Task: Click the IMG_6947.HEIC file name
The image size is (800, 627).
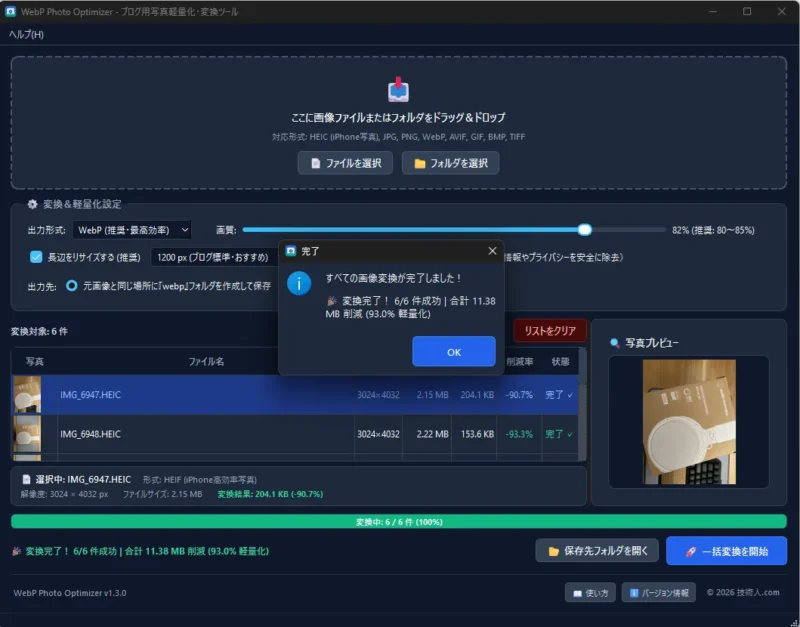Action: pyautogui.click(x=90, y=395)
